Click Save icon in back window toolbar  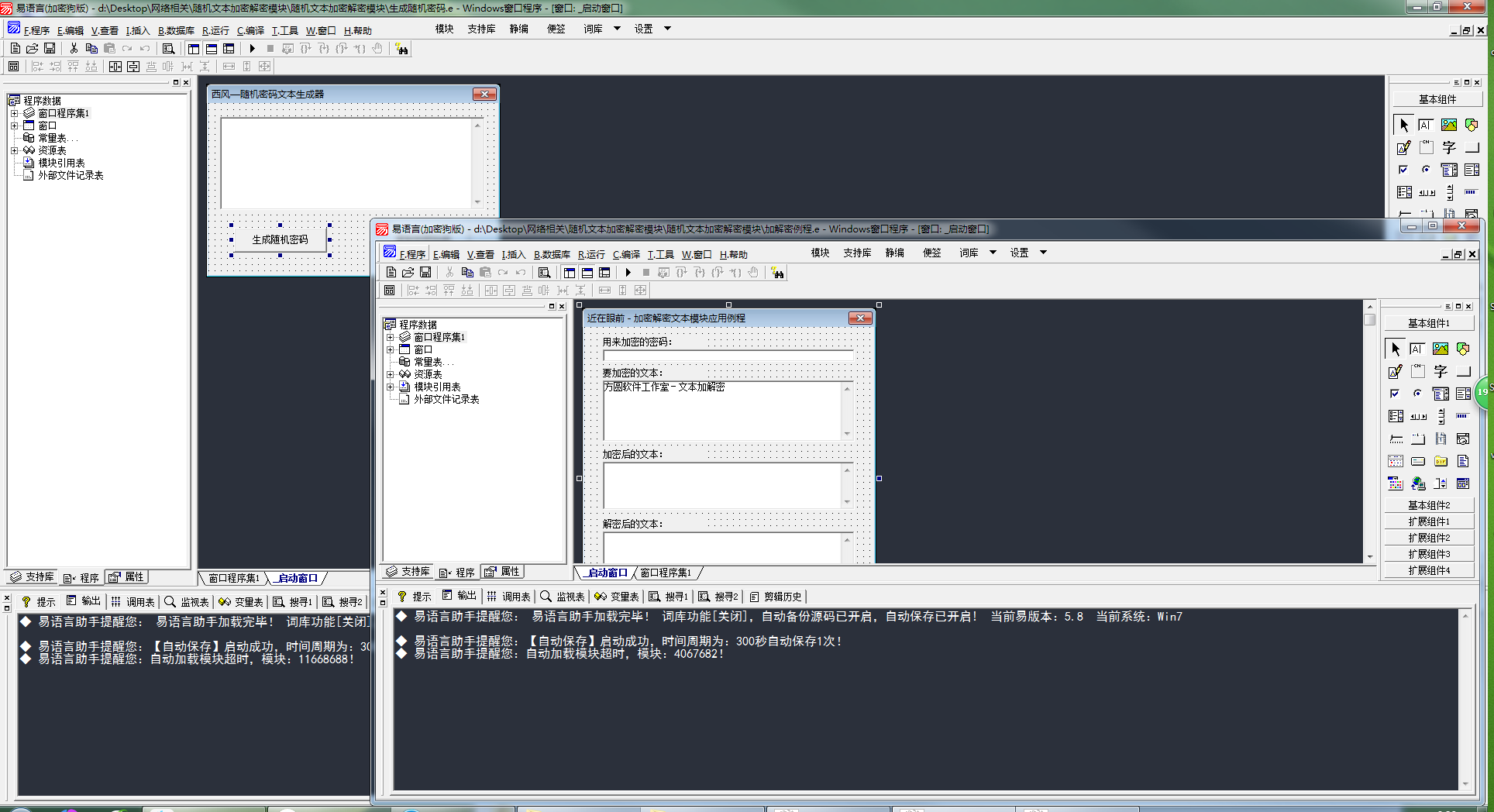(50, 48)
